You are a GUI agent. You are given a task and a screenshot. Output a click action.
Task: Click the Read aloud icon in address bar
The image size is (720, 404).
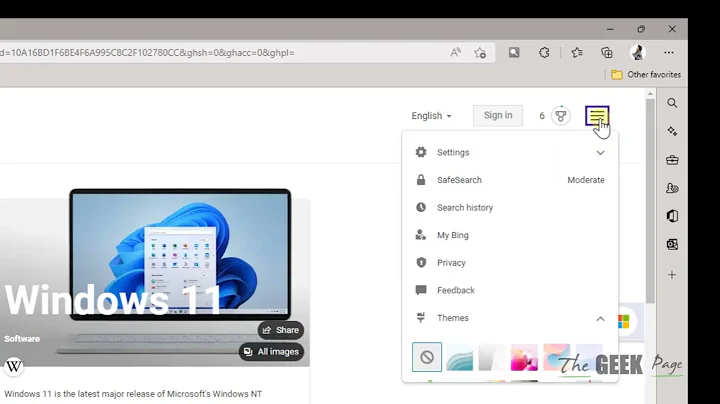coord(455,53)
